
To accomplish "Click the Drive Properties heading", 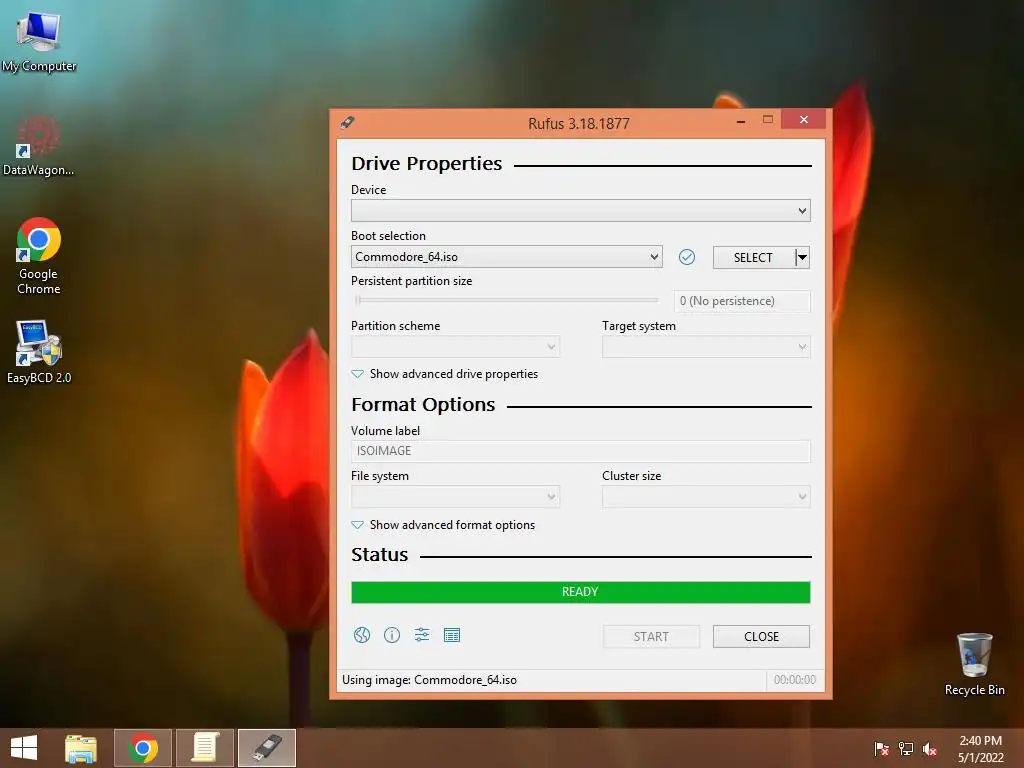I will [426, 163].
